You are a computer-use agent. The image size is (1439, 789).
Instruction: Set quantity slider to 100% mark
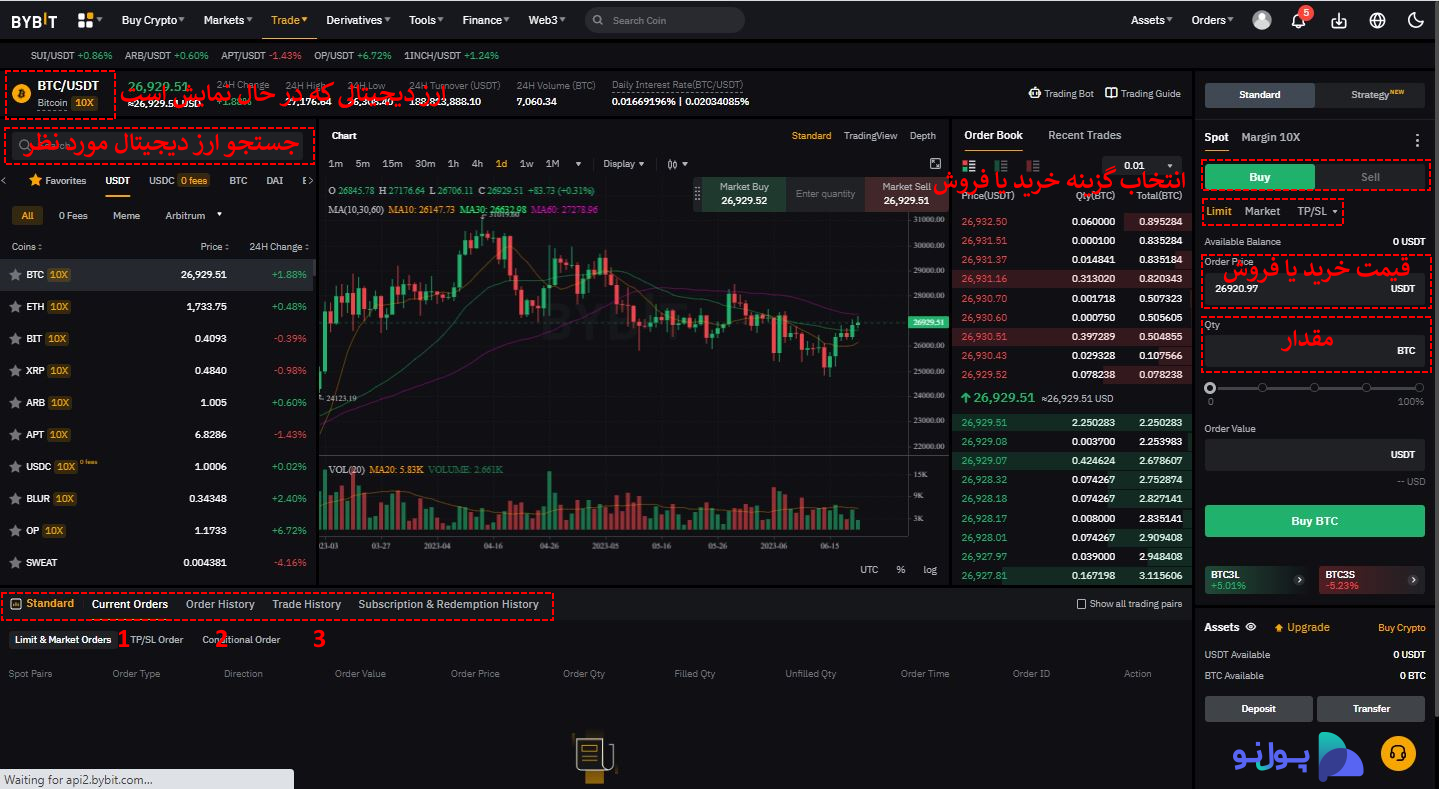tap(1418, 388)
